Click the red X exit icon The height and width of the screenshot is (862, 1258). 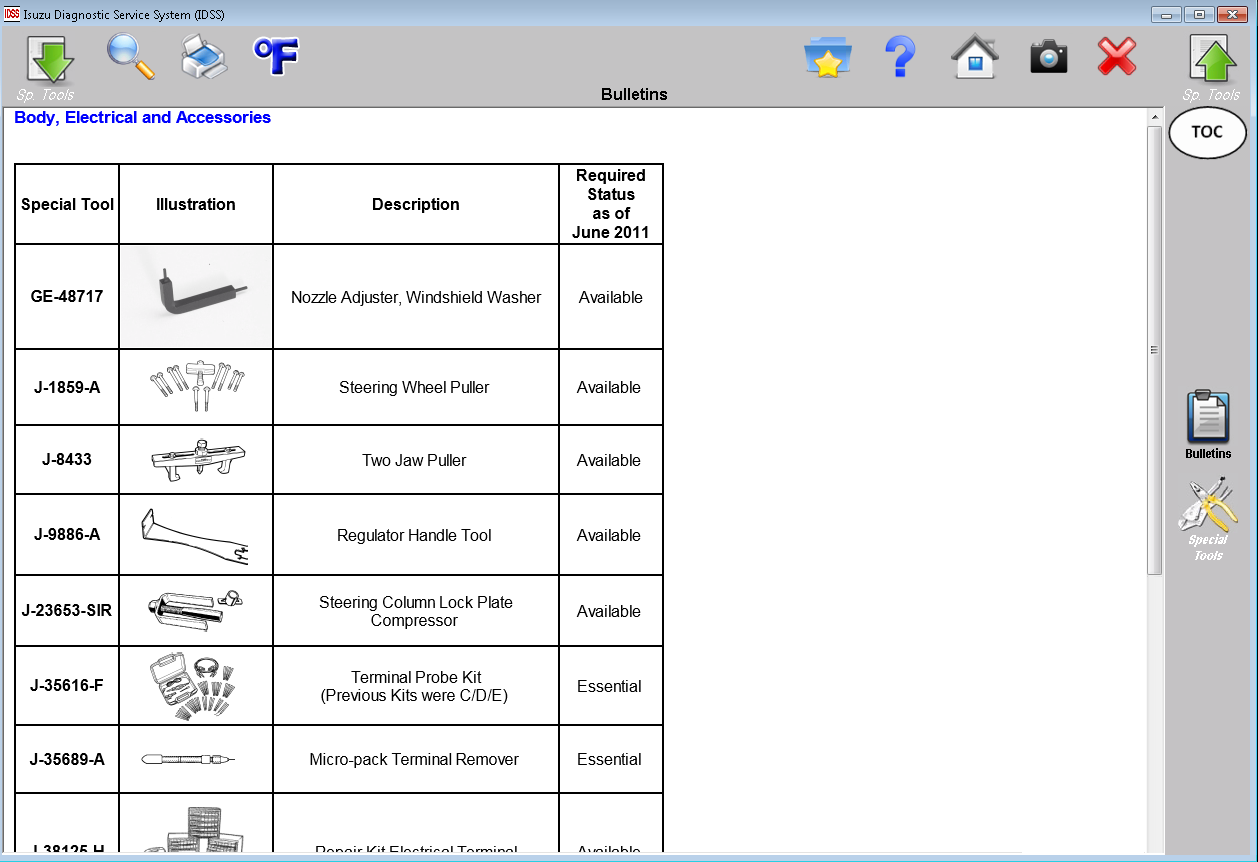click(1117, 56)
